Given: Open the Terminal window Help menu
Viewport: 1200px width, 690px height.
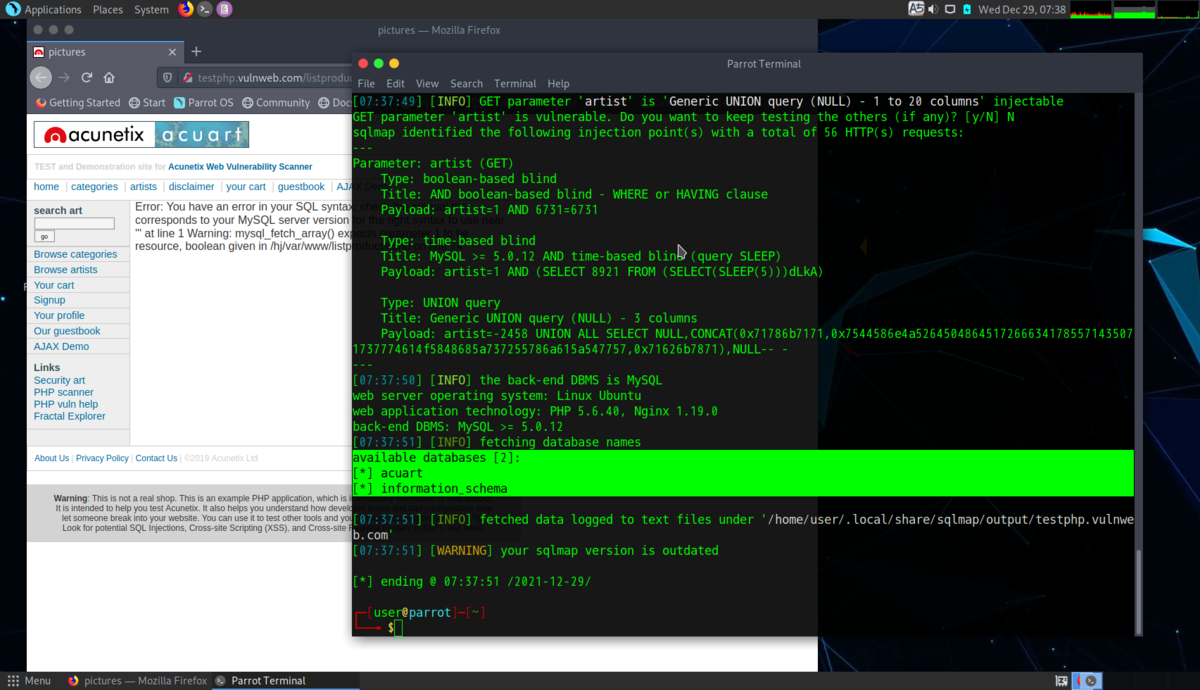Looking at the screenshot, I should [x=558, y=84].
